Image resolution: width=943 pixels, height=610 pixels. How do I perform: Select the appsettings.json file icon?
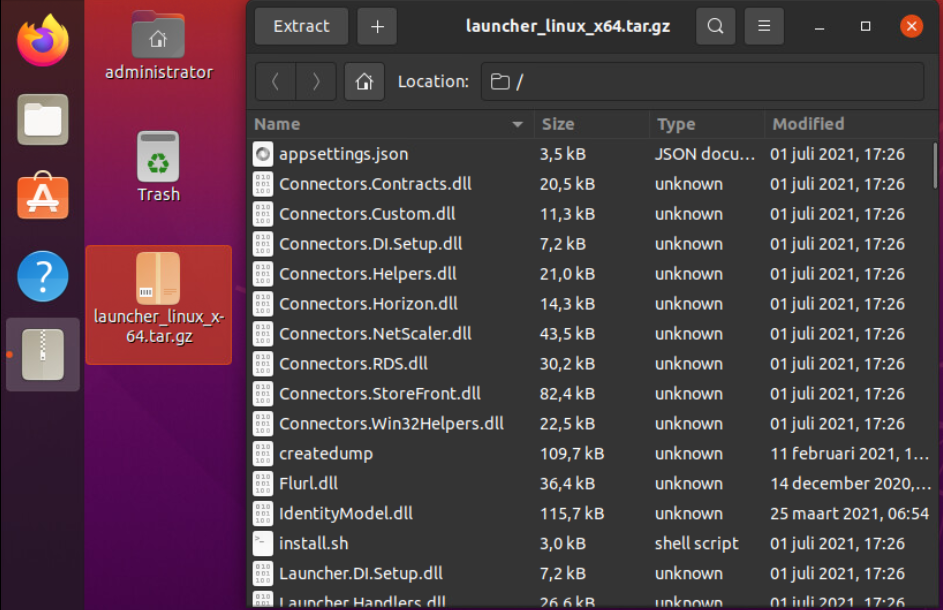263,154
